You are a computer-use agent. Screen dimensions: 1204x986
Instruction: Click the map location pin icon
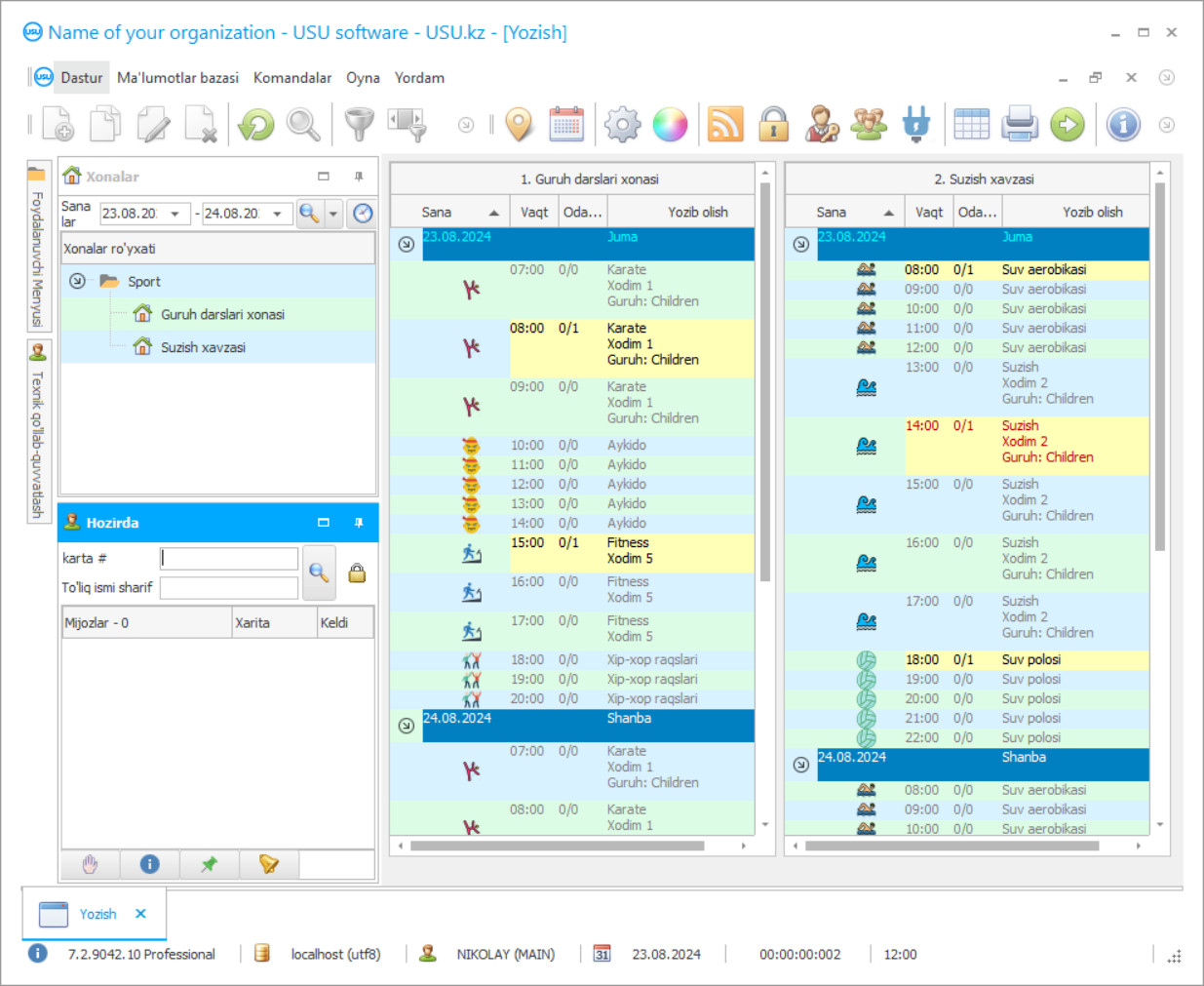tap(520, 125)
